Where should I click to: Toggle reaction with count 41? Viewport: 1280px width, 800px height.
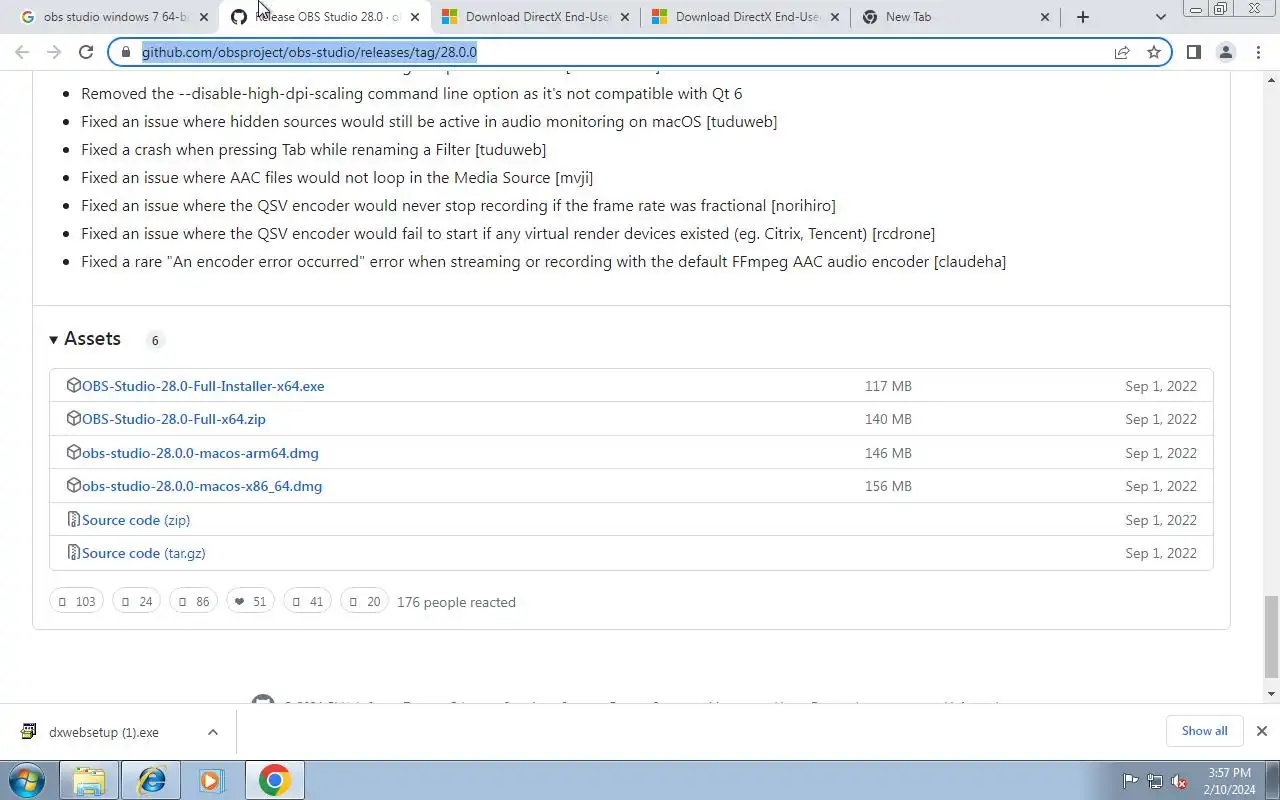pyautogui.click(x=307, y=601)
